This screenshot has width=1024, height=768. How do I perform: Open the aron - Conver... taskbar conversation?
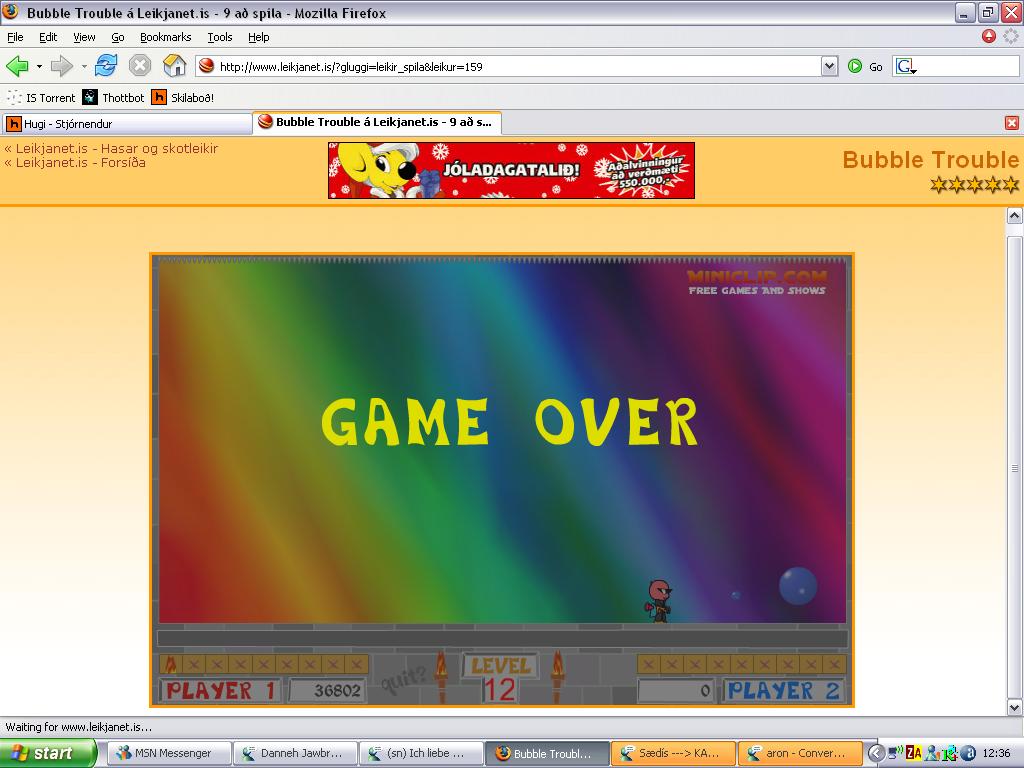click(x=800, y=753)
